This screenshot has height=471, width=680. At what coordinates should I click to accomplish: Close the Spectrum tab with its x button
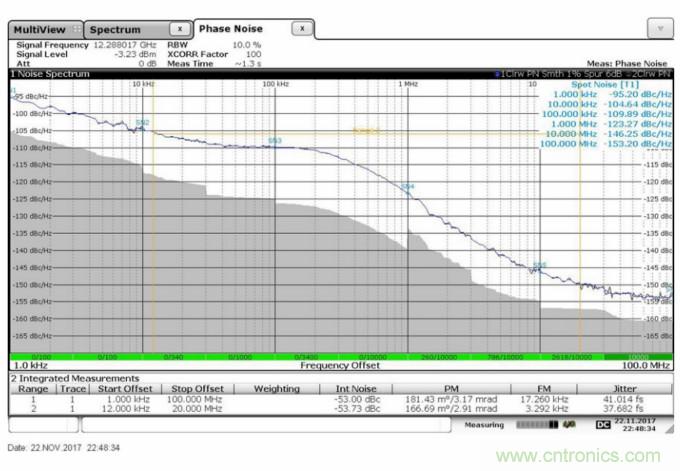tap(178, 30)
